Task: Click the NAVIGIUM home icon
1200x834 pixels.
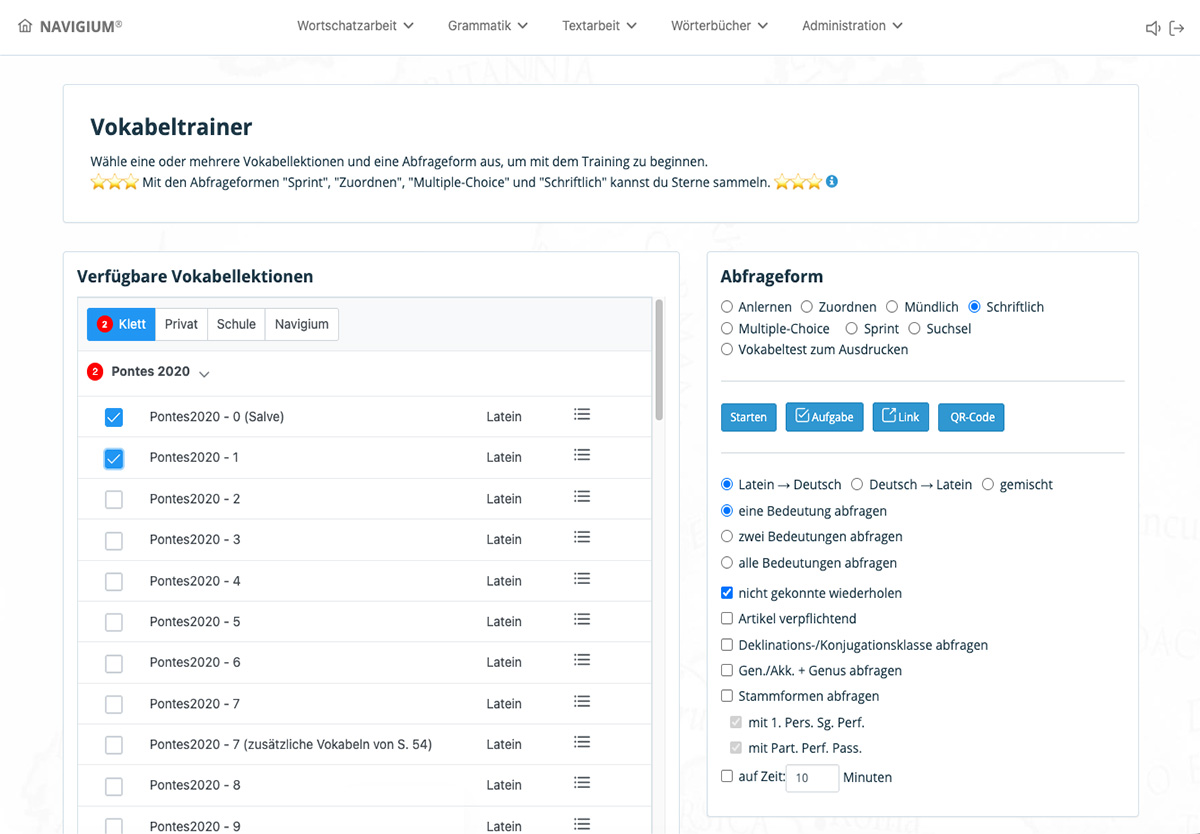Action: (25, 26)
